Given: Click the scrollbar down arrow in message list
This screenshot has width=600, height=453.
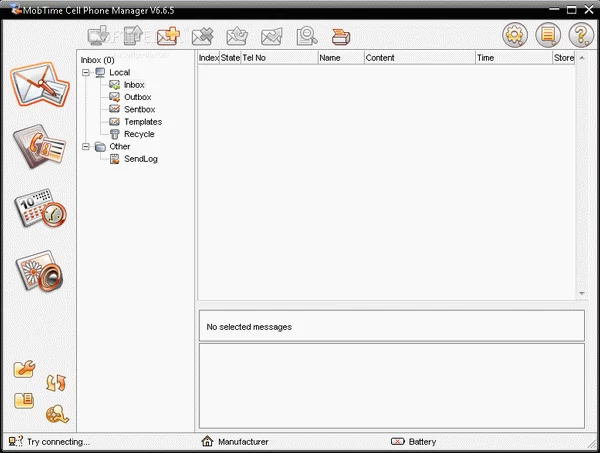Looking at the screenshot, I should click(582, 293).
